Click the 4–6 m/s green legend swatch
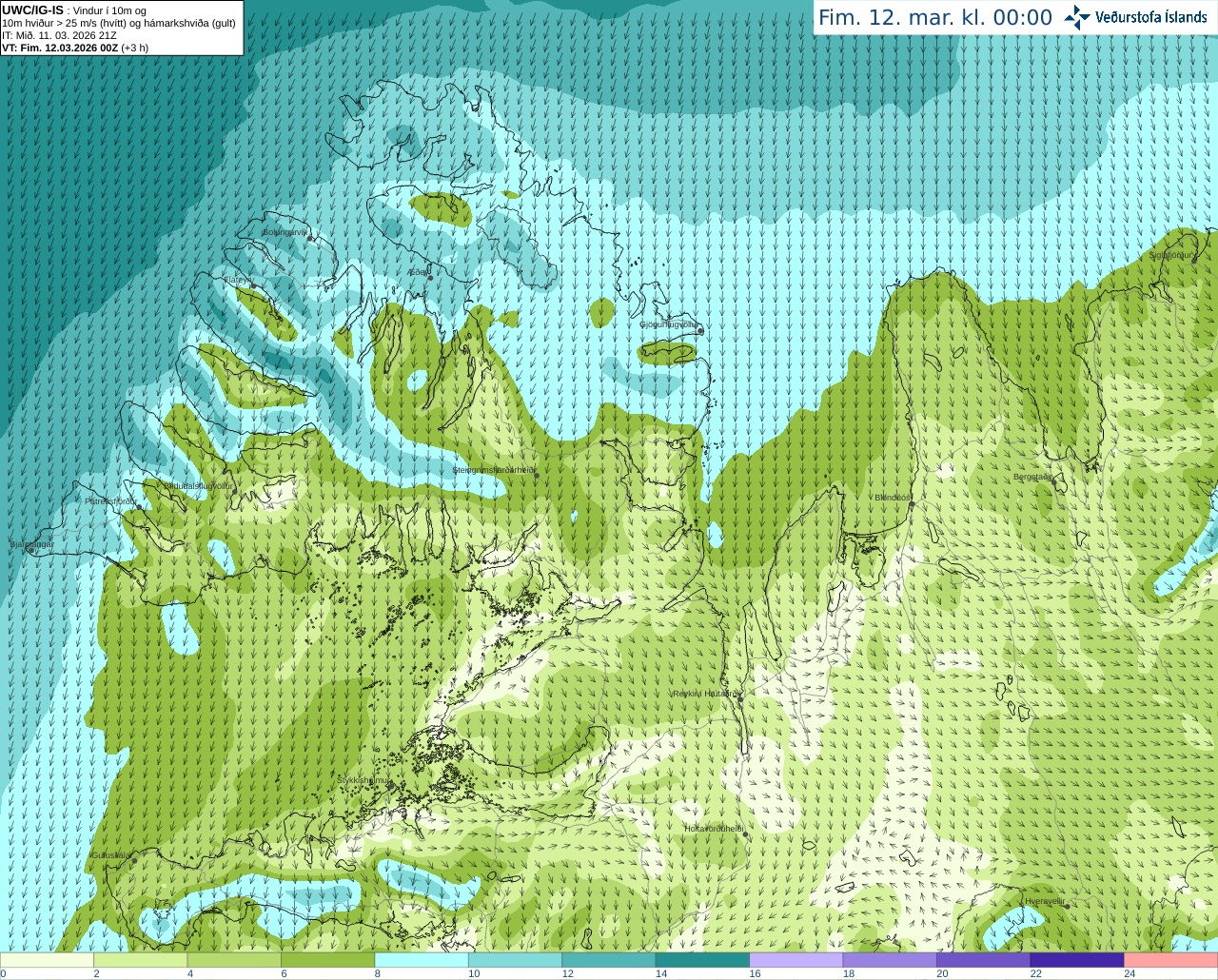This screenshot has width=1218, height=980. [234, 960]
